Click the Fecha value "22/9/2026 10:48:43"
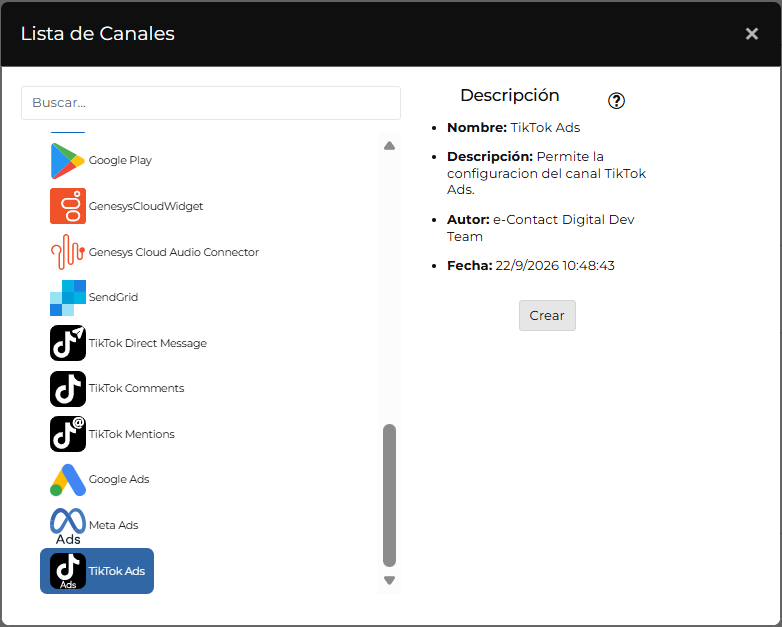782x627 pixels. point(555,265)
